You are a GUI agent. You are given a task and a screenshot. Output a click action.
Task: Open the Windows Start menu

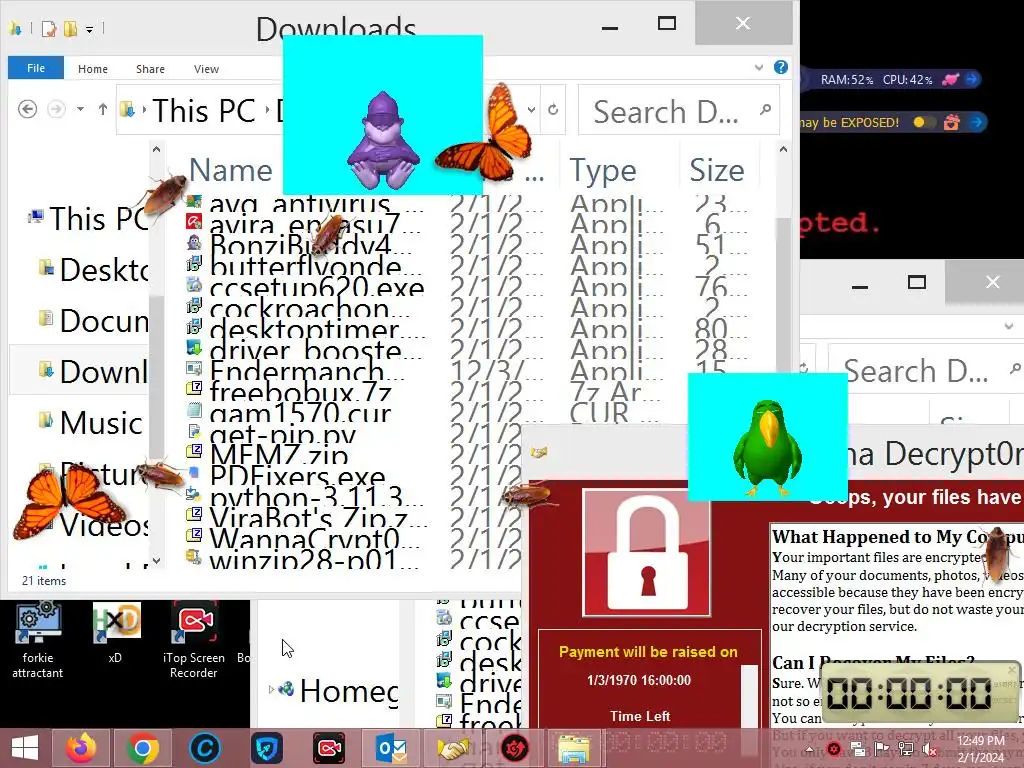point(24,748)
